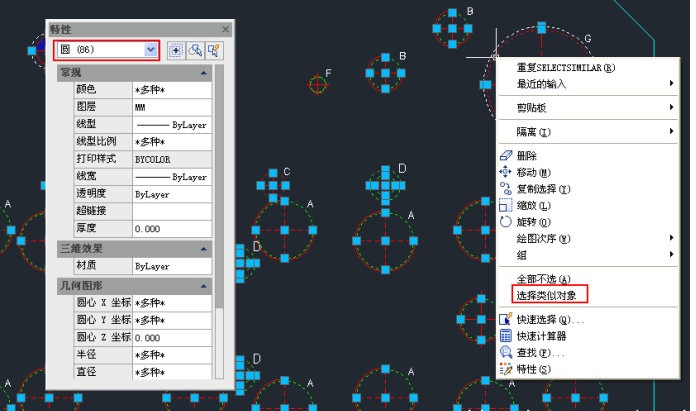Click the 超链接 value field
The width and height of the screenshot is (696, 411).
(x=172, y=211)
